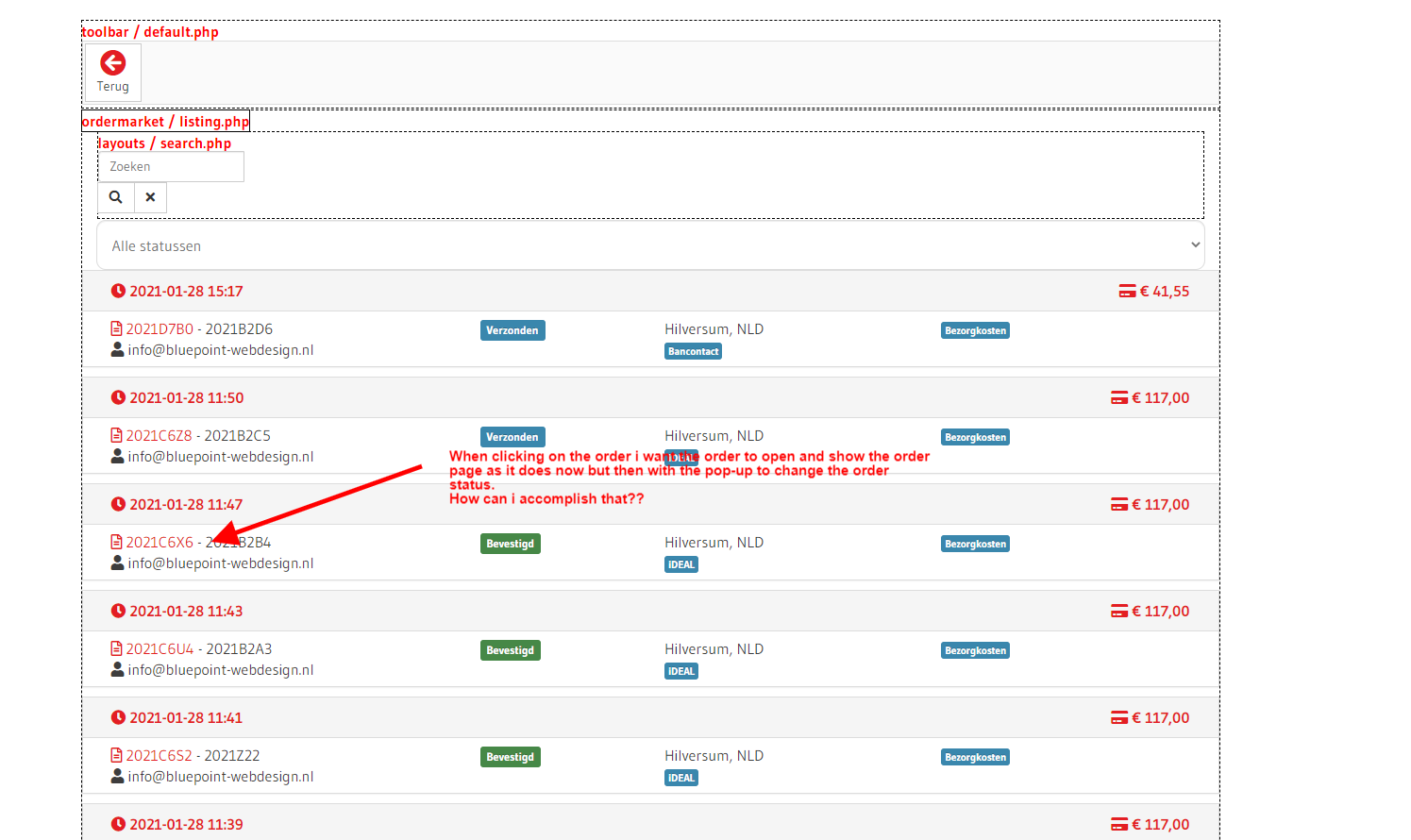Click the Bezorgkosten badge of order 2021C6X6
The height and width of the screenshot is (840, 1411).
[976, 544]
